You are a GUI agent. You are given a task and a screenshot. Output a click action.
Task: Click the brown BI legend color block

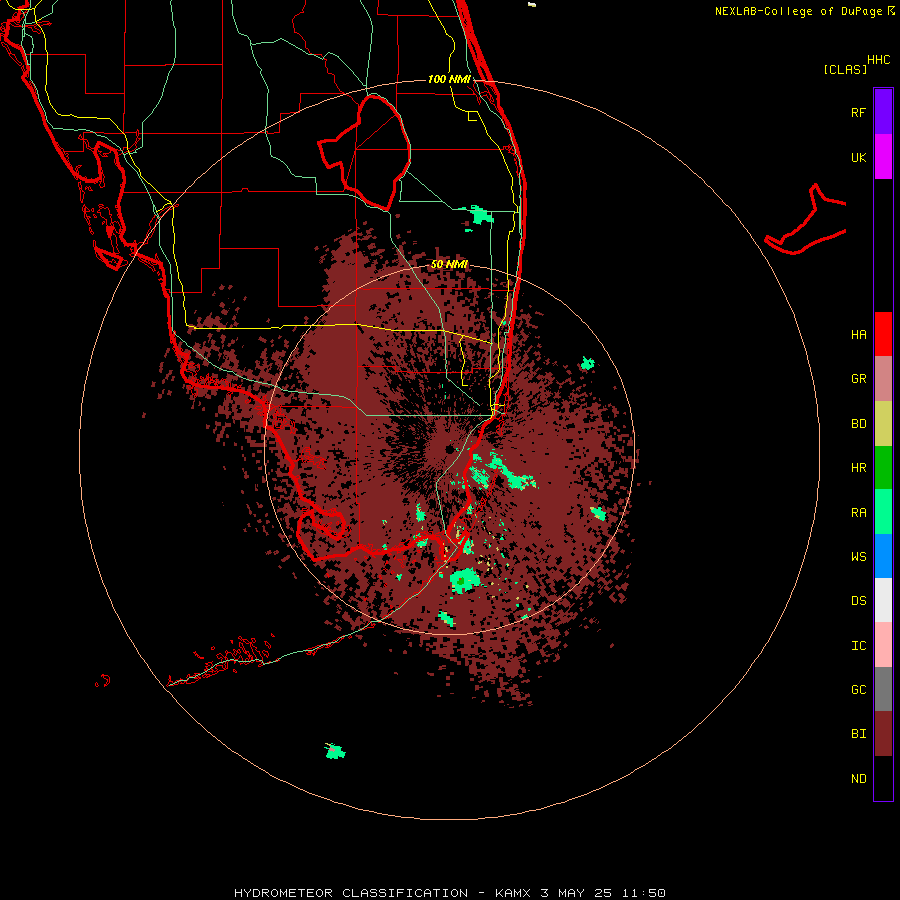pos(883,734)
